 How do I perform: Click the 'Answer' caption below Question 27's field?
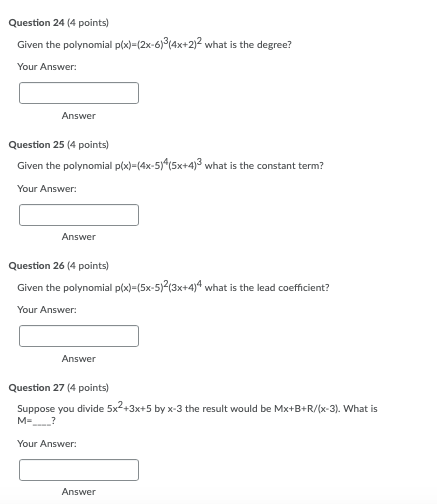point(79,492)
